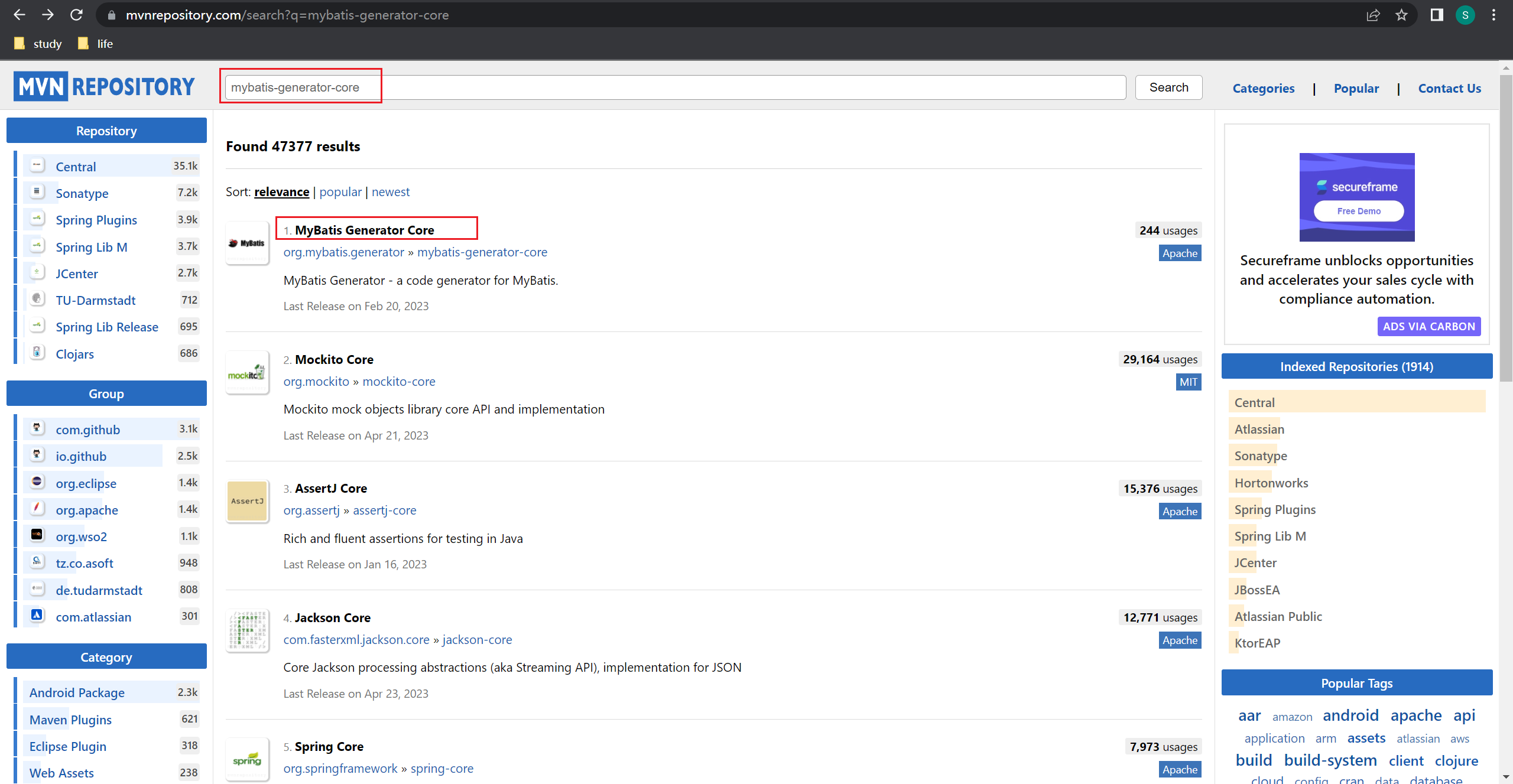Click the MVN Repository logo
Image resolution: width=1513 pixels, height=784 pixels.
(104, 86)
